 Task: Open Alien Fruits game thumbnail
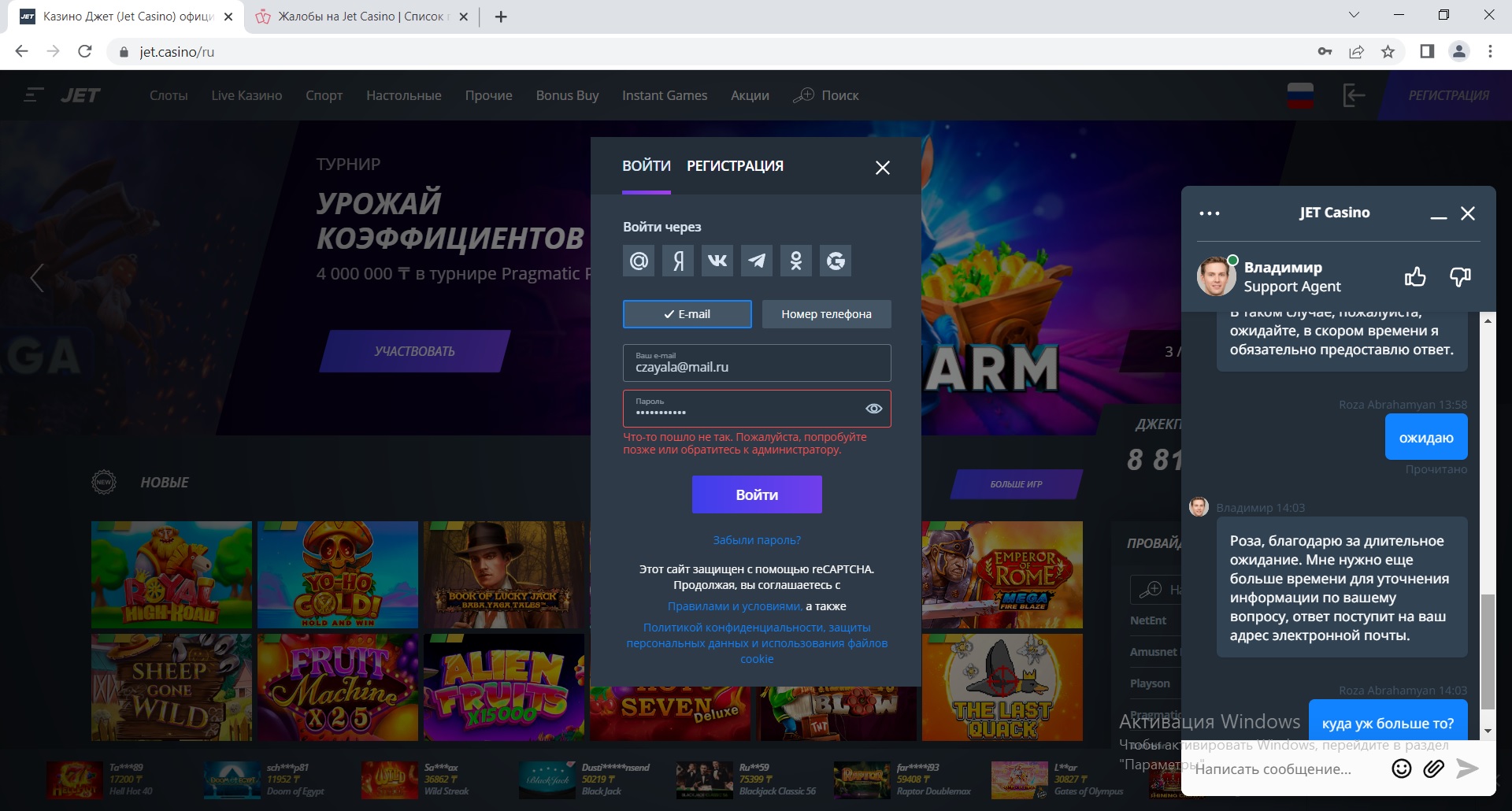click(x=504, y=687)
